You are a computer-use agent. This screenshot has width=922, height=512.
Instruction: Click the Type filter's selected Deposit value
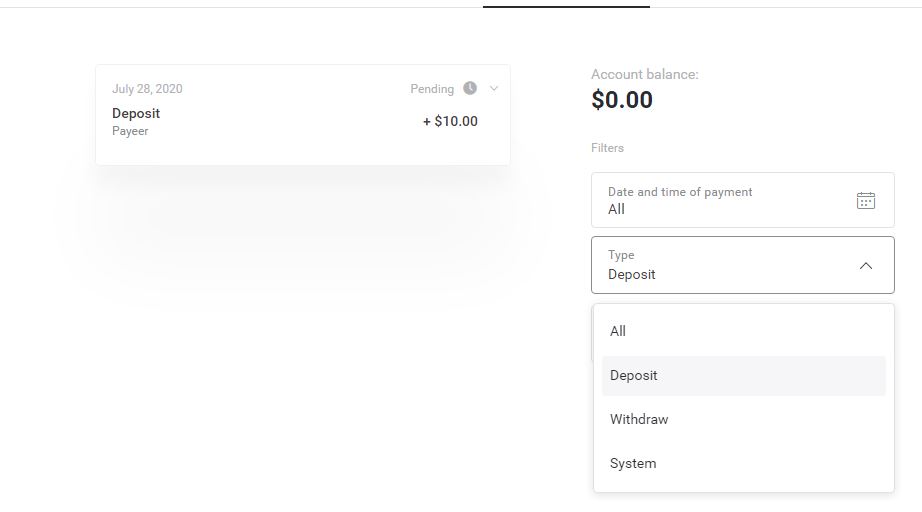pos(632,274)
